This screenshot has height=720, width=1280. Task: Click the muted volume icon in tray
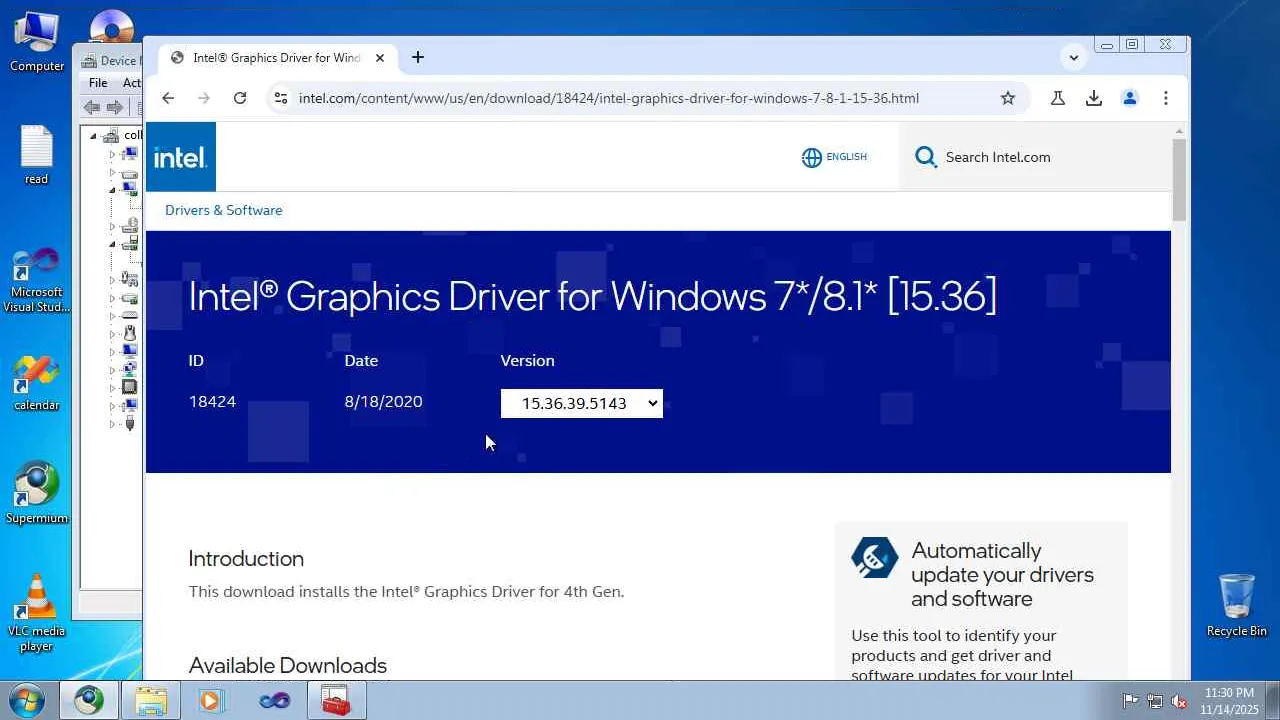coord(1179,701)
